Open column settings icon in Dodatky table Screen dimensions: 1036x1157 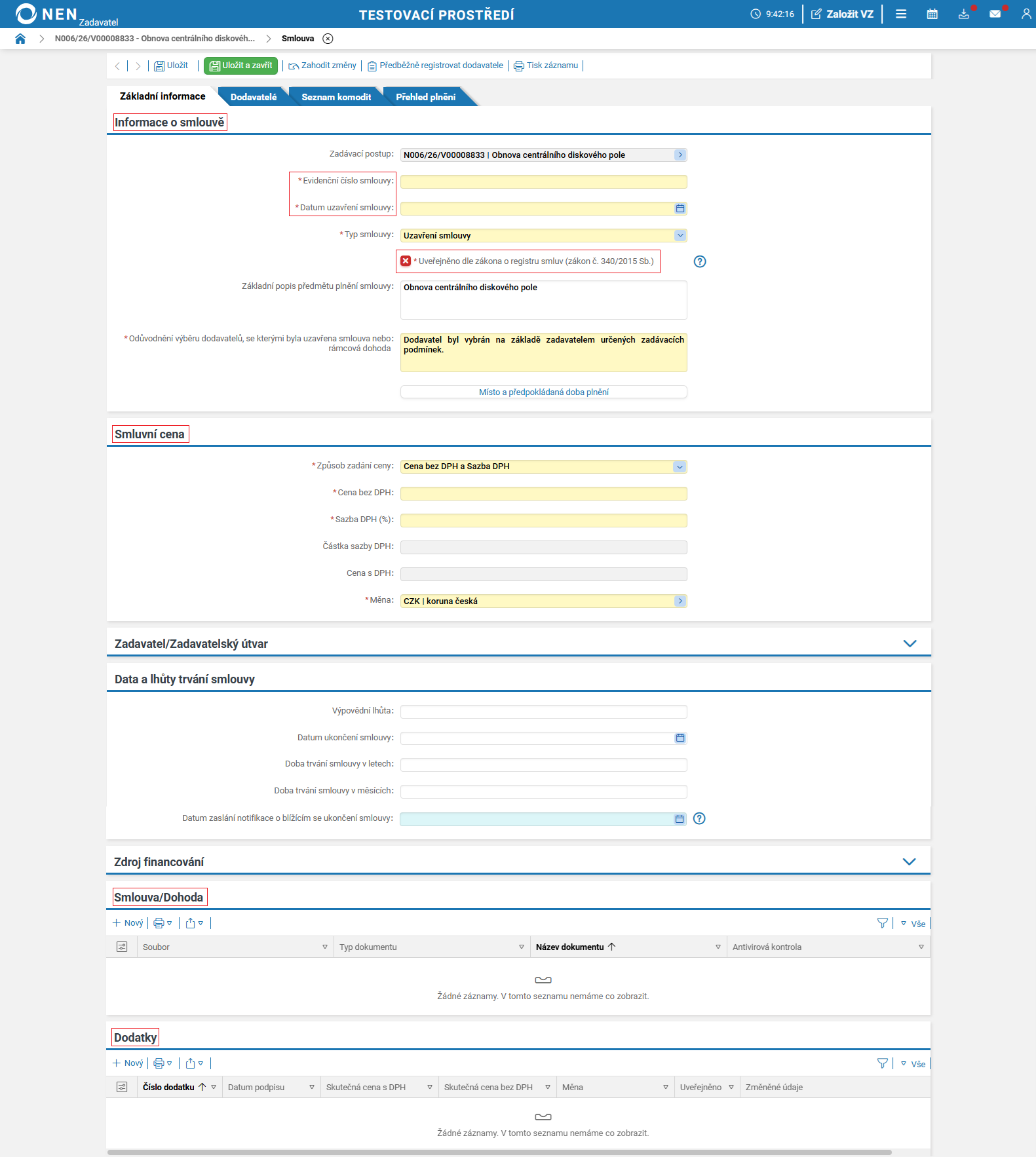[122, 1087]
